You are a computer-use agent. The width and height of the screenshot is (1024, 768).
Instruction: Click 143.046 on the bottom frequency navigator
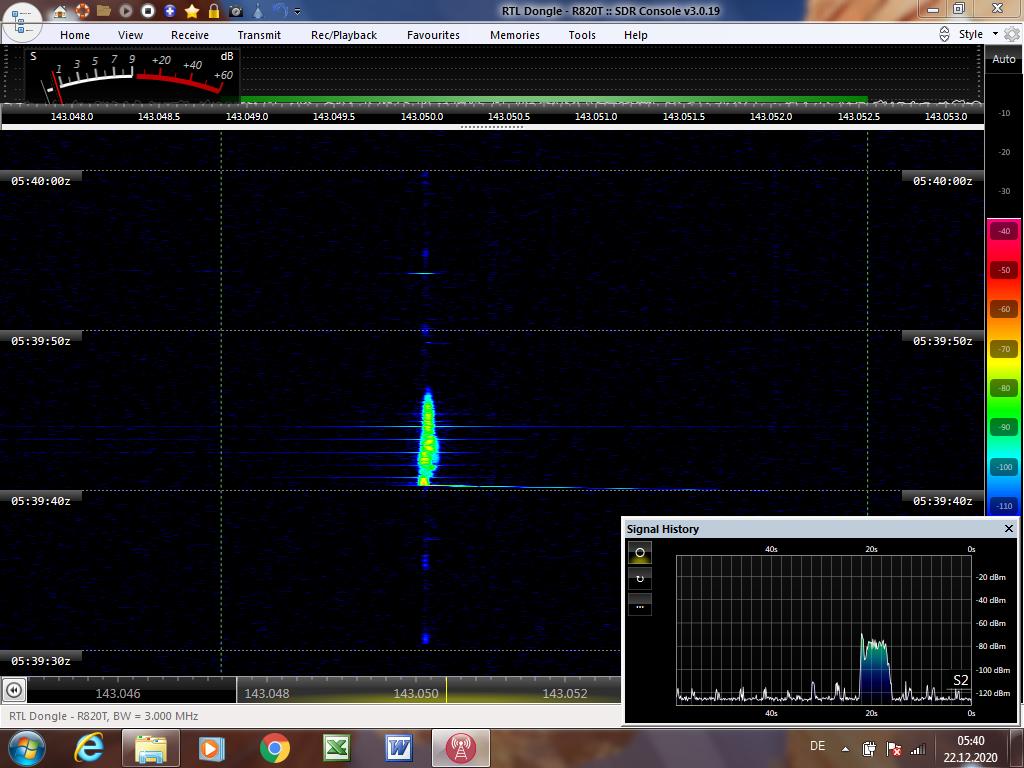pyautogui.click(x=118, y=694)
